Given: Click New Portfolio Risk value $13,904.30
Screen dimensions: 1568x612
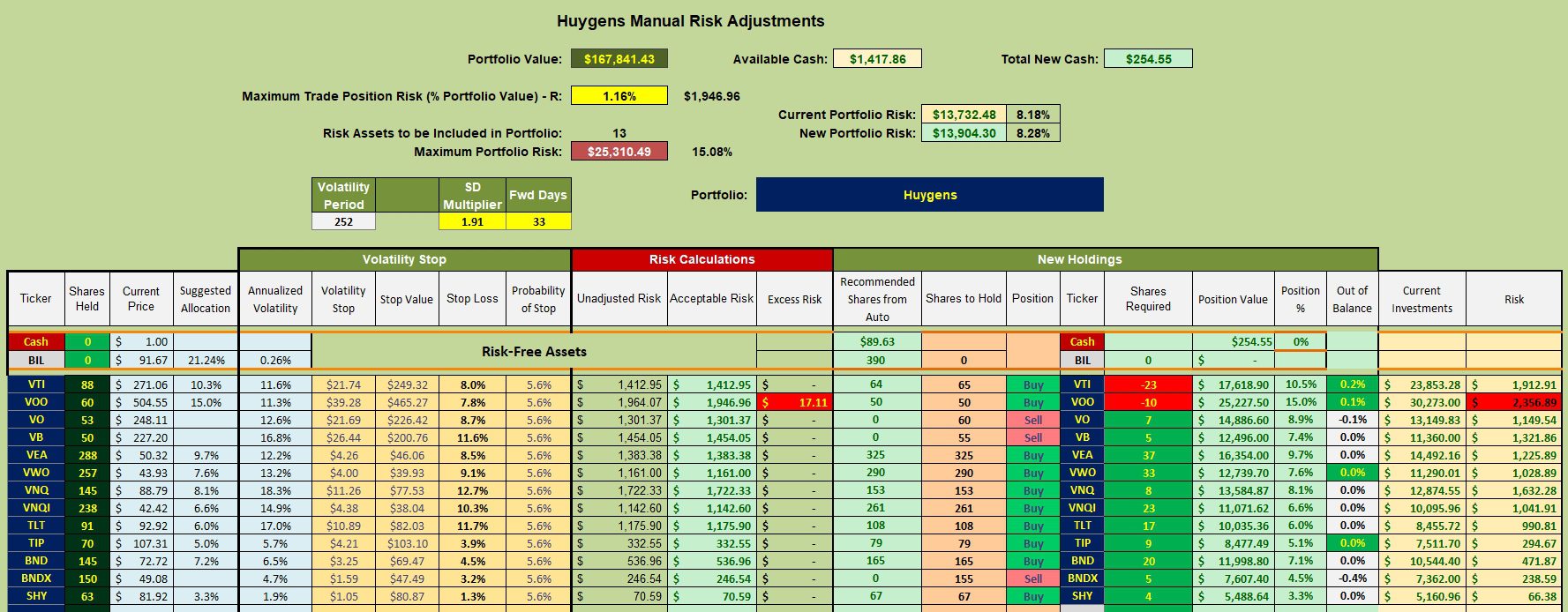Looking at the screenshot, I should pyautogui.click(x=964, y=133).
